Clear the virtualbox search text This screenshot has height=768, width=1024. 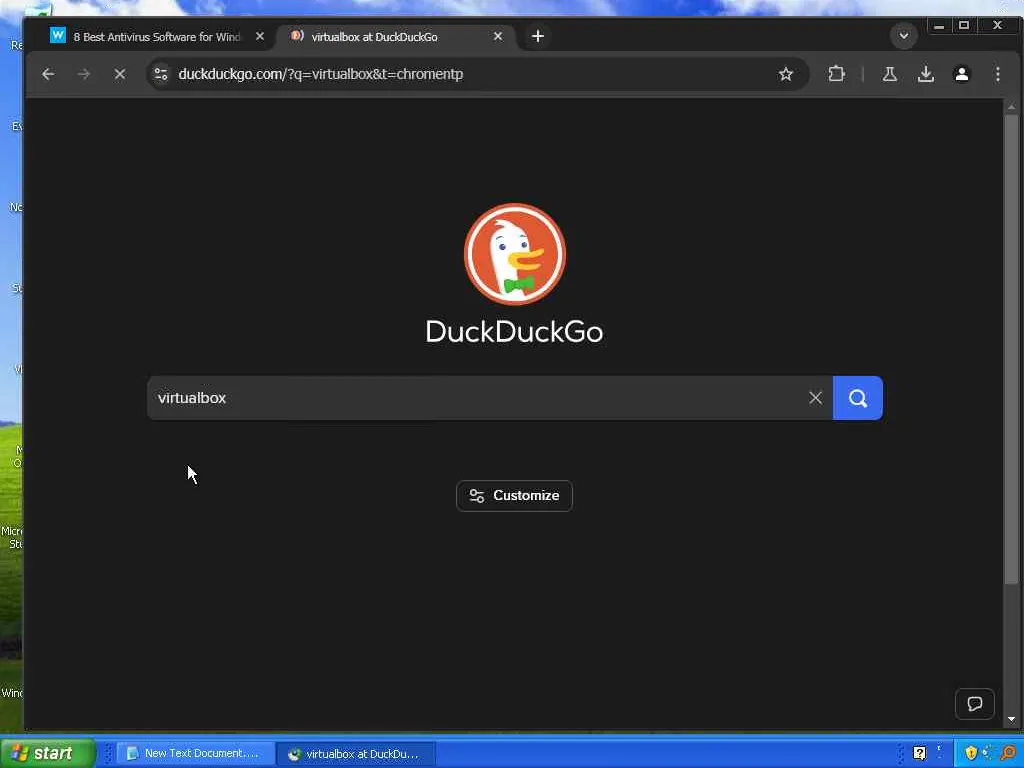click(x=815, y=398)
